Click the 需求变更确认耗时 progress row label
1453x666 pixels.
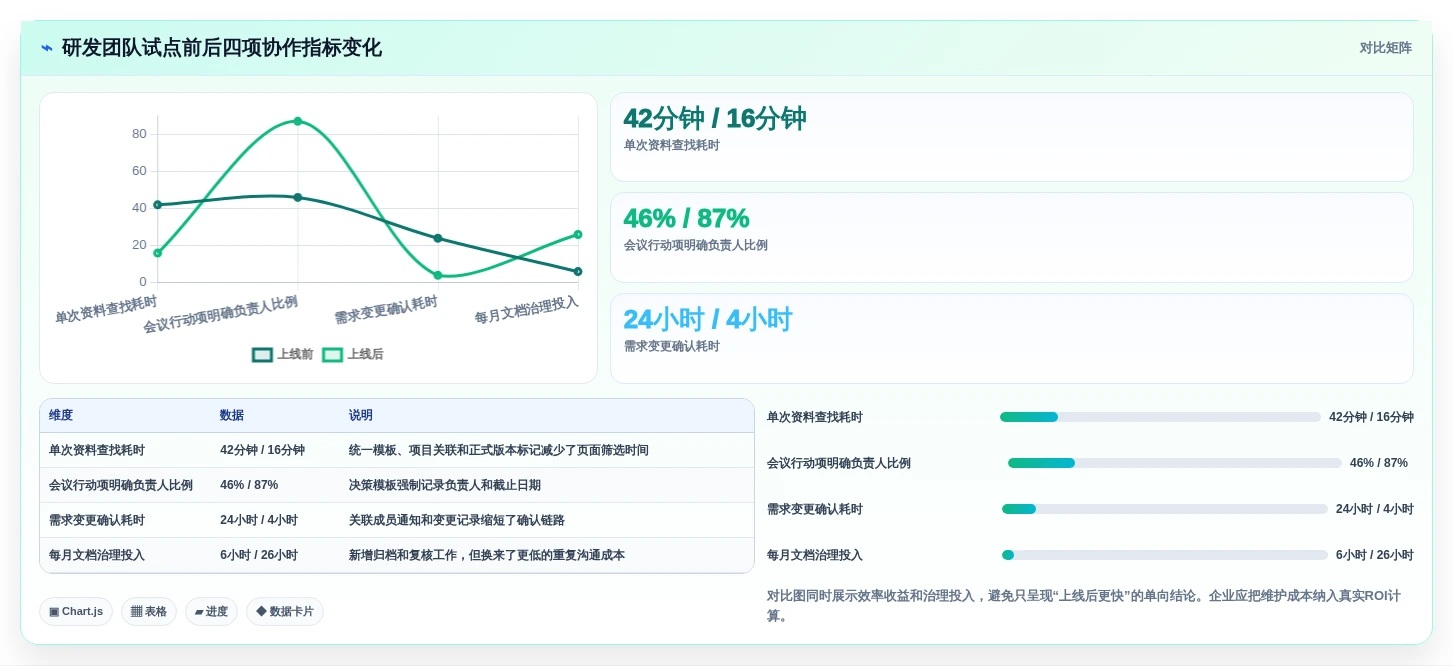pos(815,509)
